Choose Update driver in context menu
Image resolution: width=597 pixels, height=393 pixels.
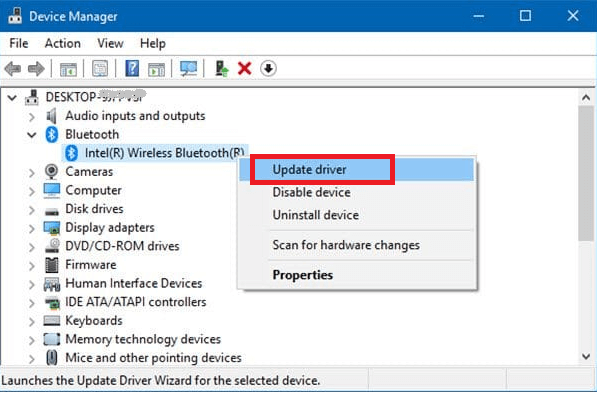click(x=356, y=169)
